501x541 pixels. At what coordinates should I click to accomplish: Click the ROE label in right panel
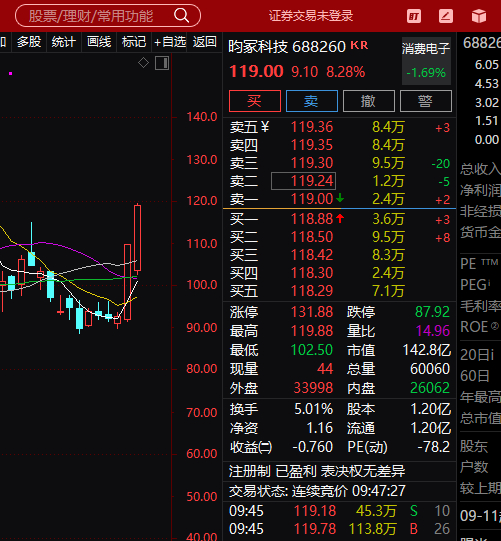click(480, 327)
